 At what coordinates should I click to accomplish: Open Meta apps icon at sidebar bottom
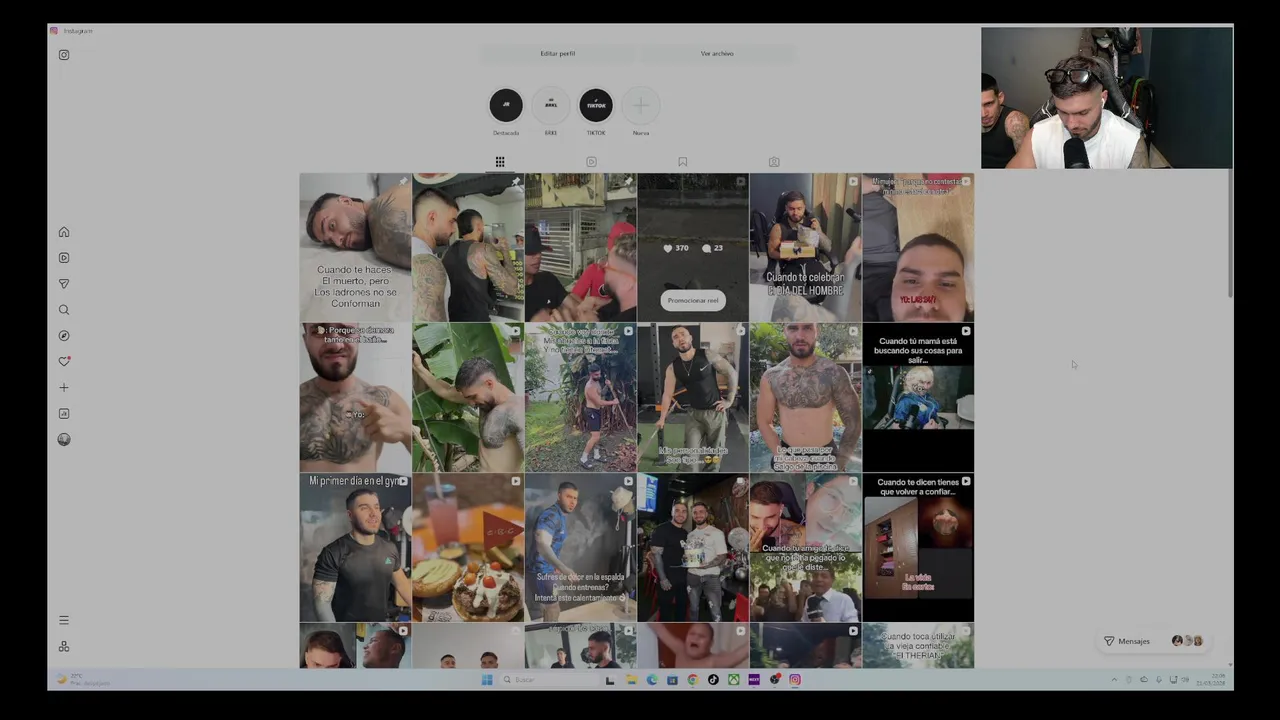point(64,646)
